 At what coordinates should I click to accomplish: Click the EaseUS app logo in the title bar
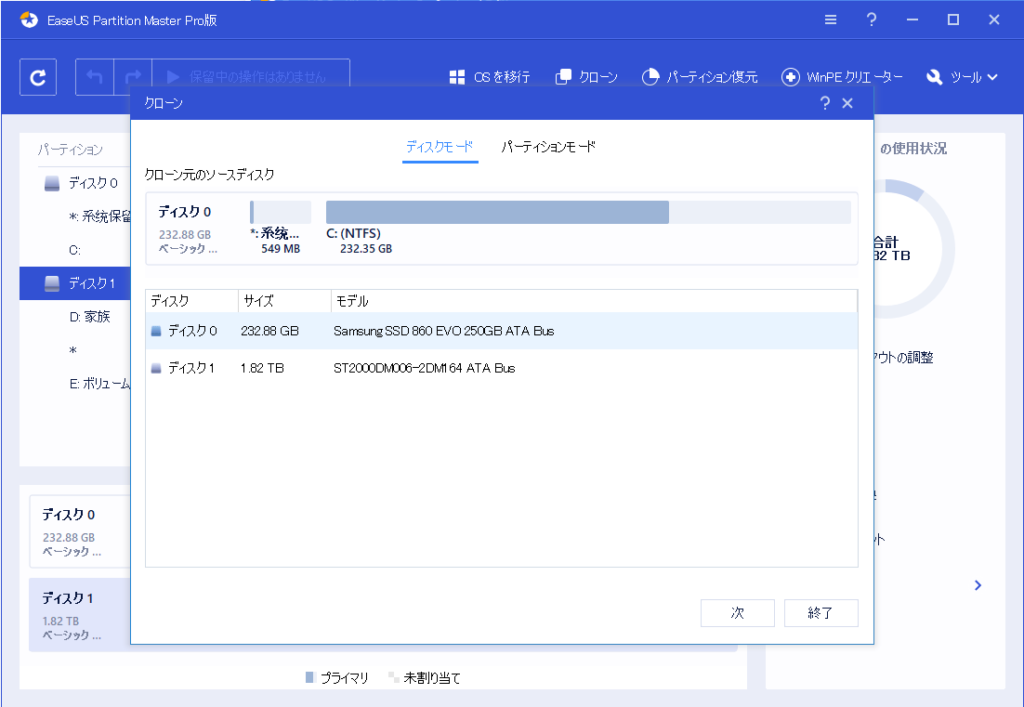coord(29,20)
